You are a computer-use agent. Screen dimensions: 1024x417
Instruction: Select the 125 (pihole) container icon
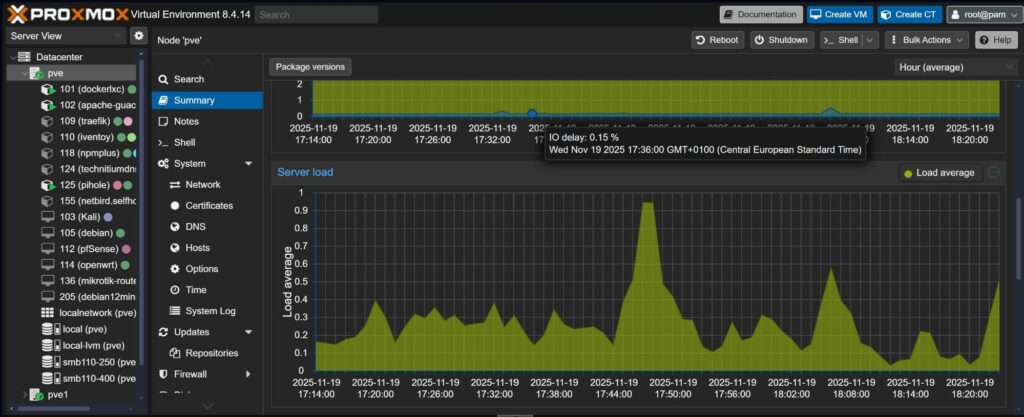click(47, 185)
